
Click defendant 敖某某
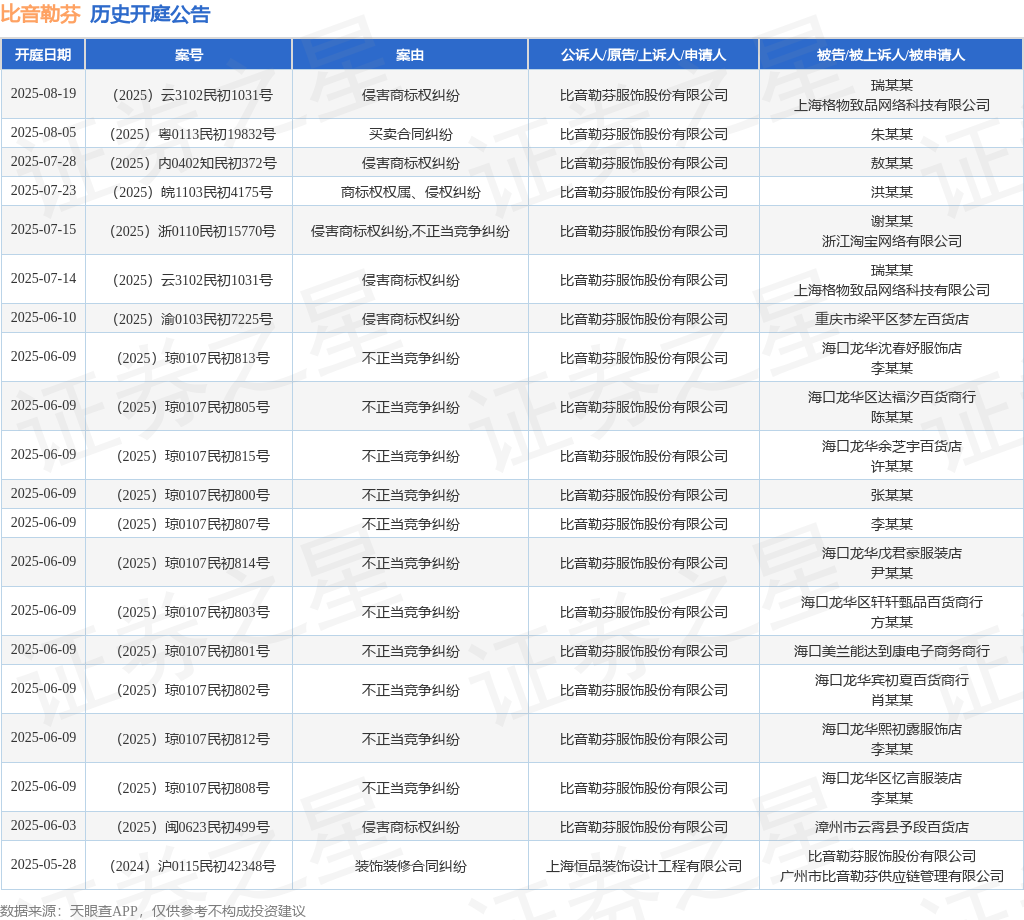coord(891,163)
